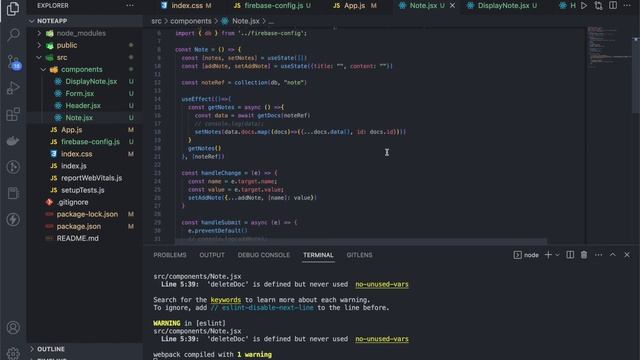Open Form.jsx in the explorer
This screenshot has width=640, height=360.
(85, 93)
